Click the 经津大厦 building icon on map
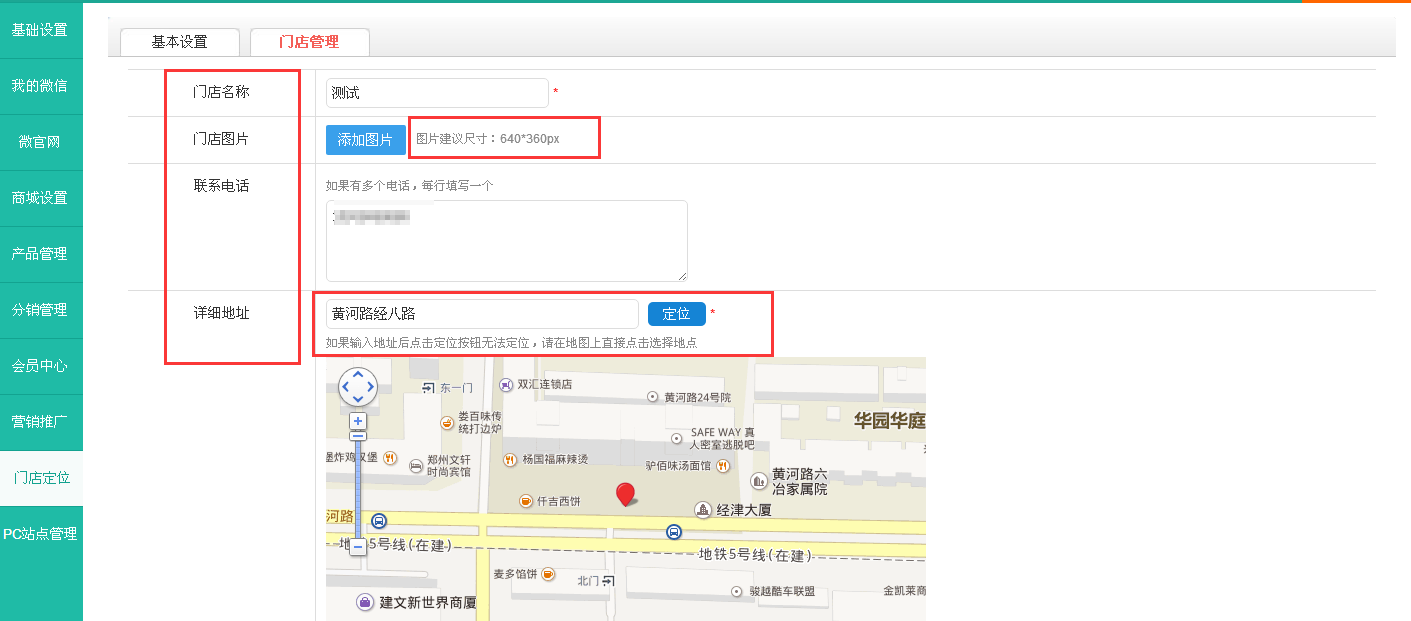This screenshot has width=1411, height=621. pyautogui.click(x=704, y=510)
